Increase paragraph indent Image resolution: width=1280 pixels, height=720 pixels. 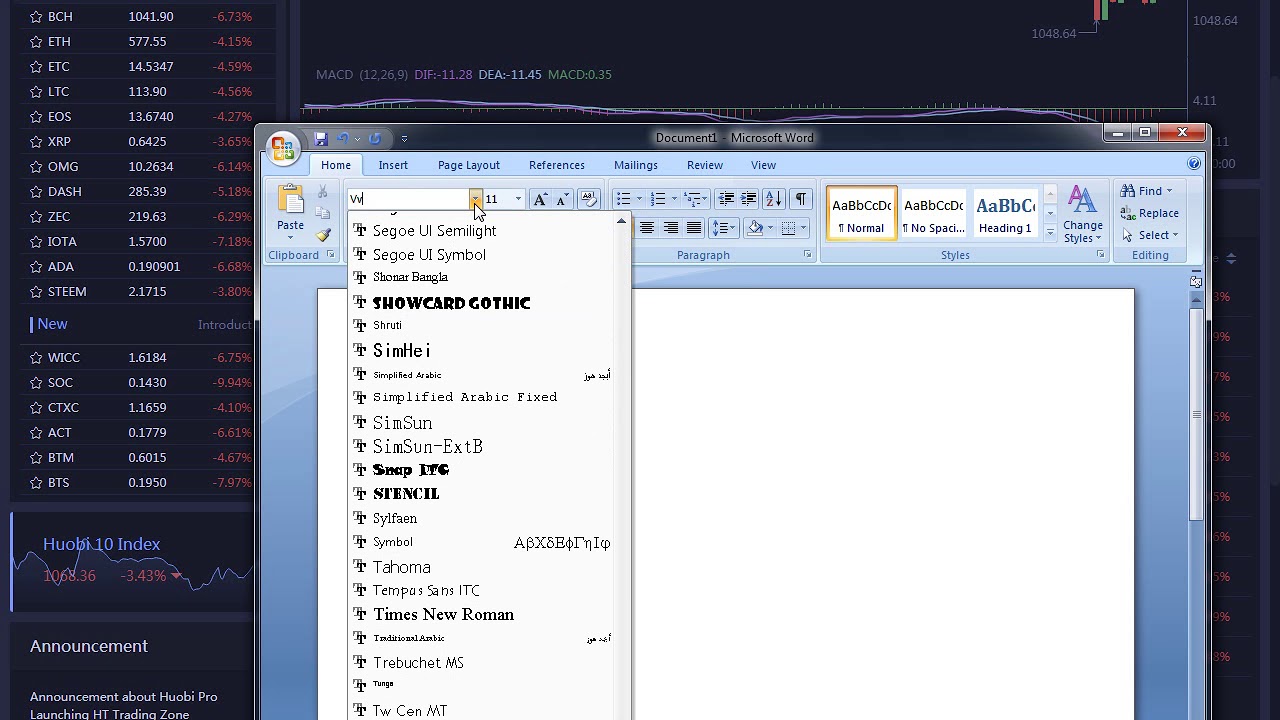pos(748,199)
